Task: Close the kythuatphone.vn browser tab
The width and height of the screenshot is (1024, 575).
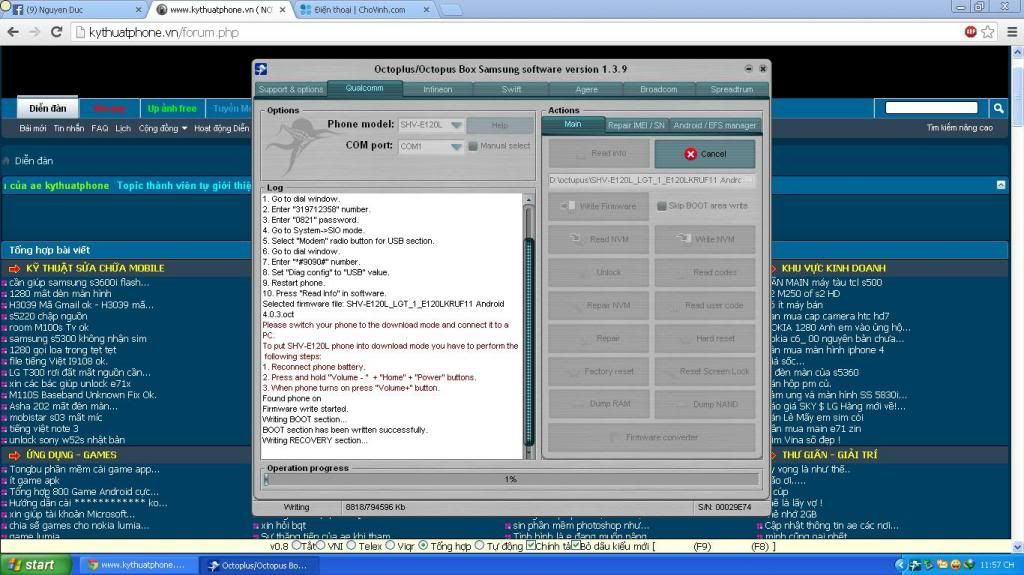Action: click(283, 10)
